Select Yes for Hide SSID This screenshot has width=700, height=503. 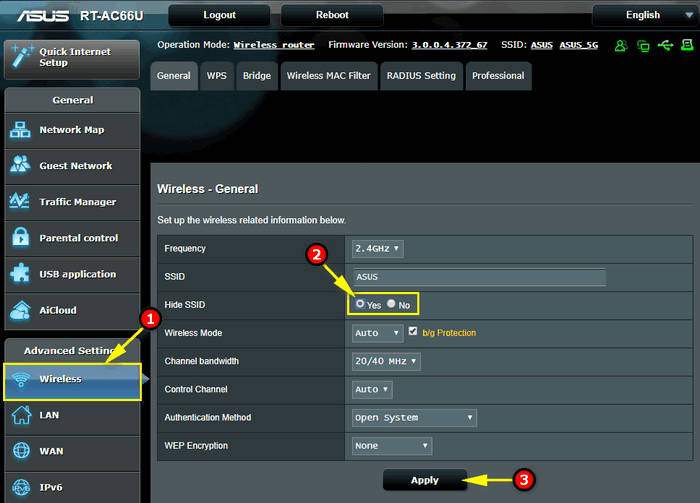360,304
